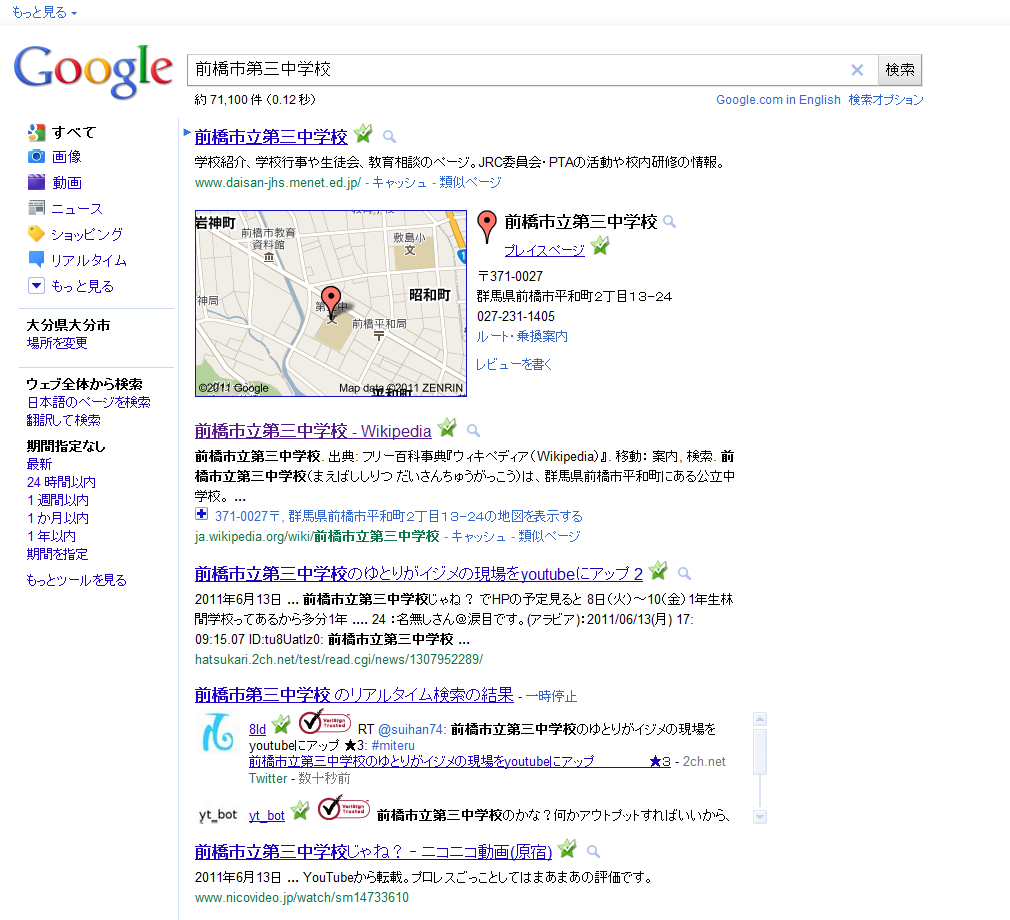Select 24 時間以内 time filter
The image size is (1010, 920).
coord(61,482)
